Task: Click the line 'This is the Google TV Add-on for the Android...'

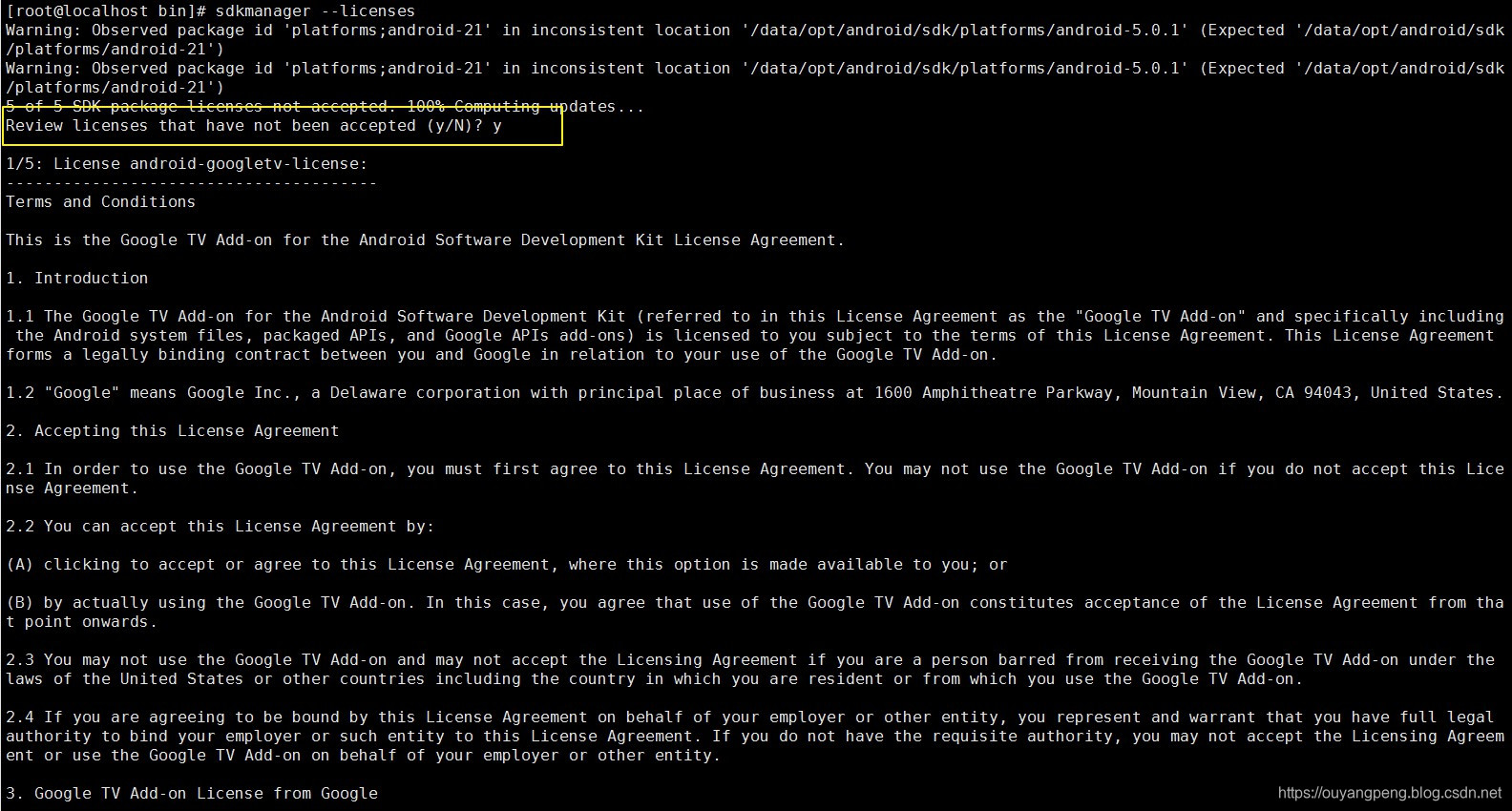Action: point(426,240)
